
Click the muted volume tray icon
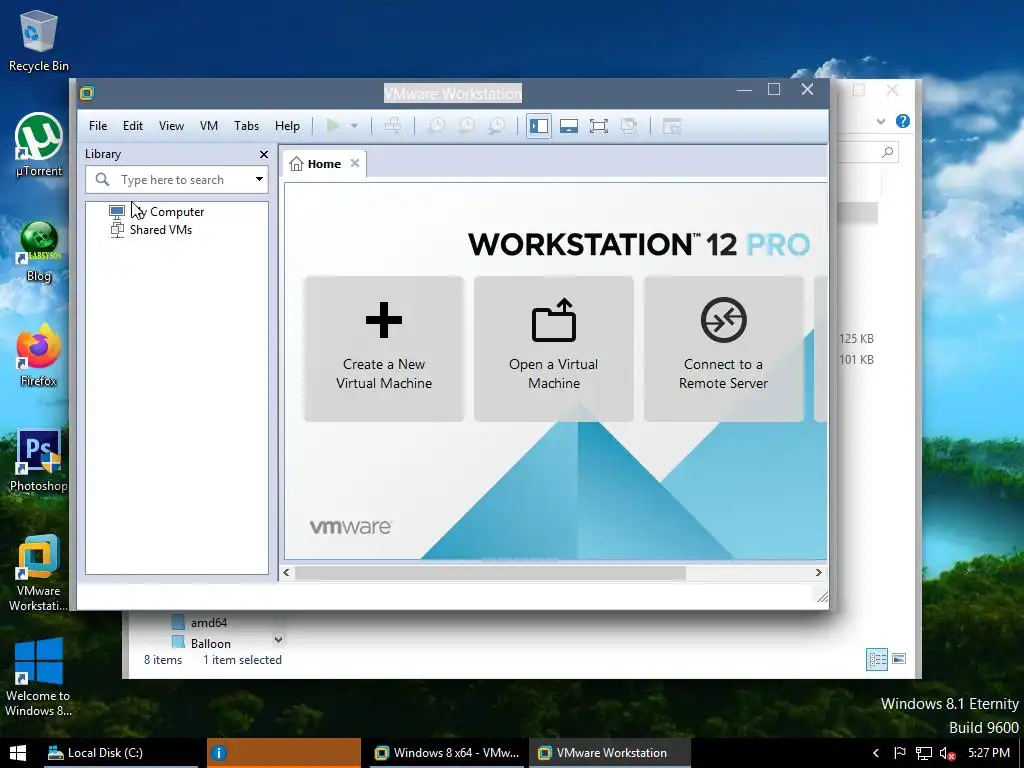[x=948, y=753]
